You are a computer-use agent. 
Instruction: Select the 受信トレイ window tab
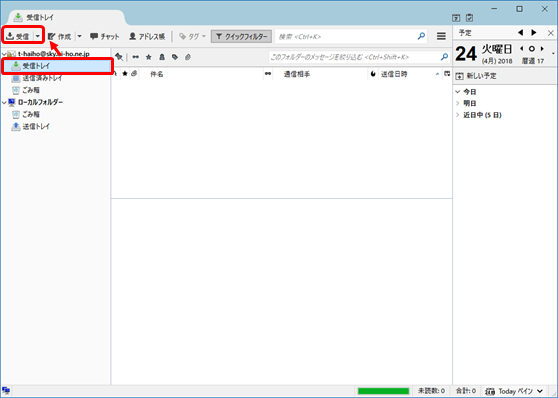click(x=66, y=17)
